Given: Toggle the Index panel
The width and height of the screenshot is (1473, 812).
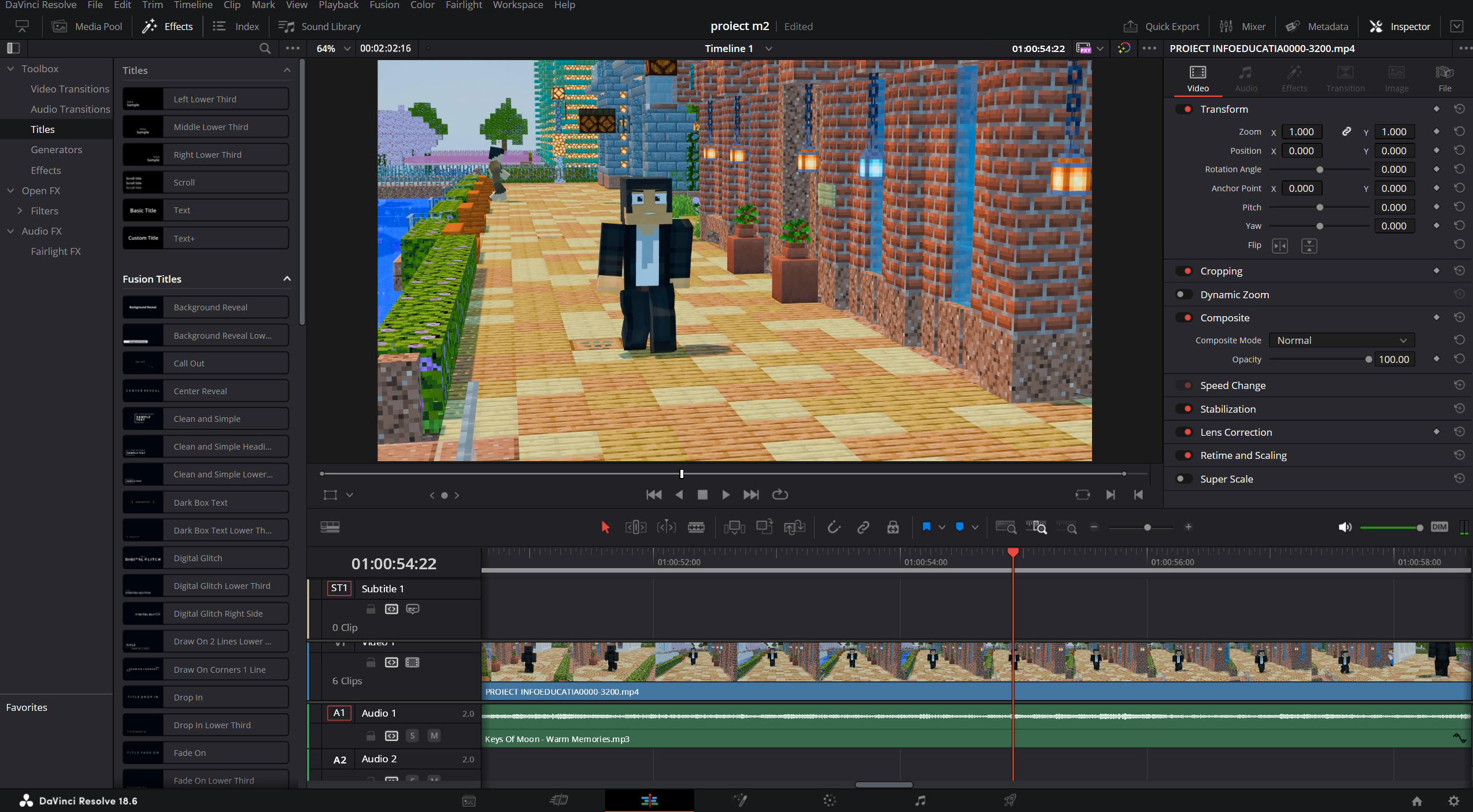Looking at the screenshot, I should [x=236, y=27].
